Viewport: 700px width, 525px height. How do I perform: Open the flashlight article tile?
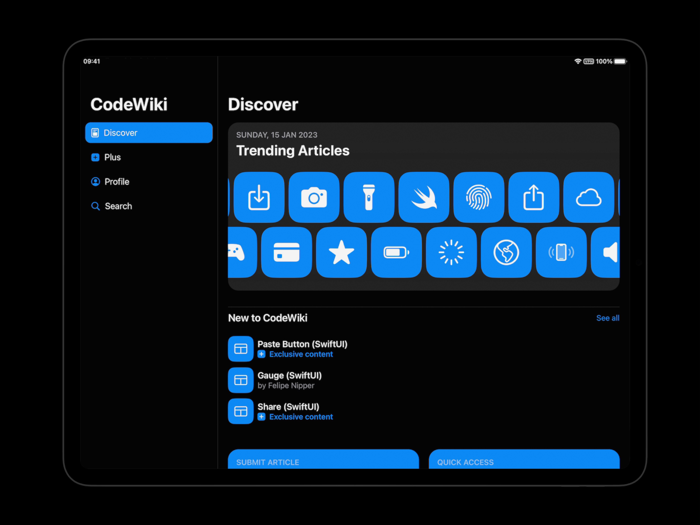(x=369, y=197)
